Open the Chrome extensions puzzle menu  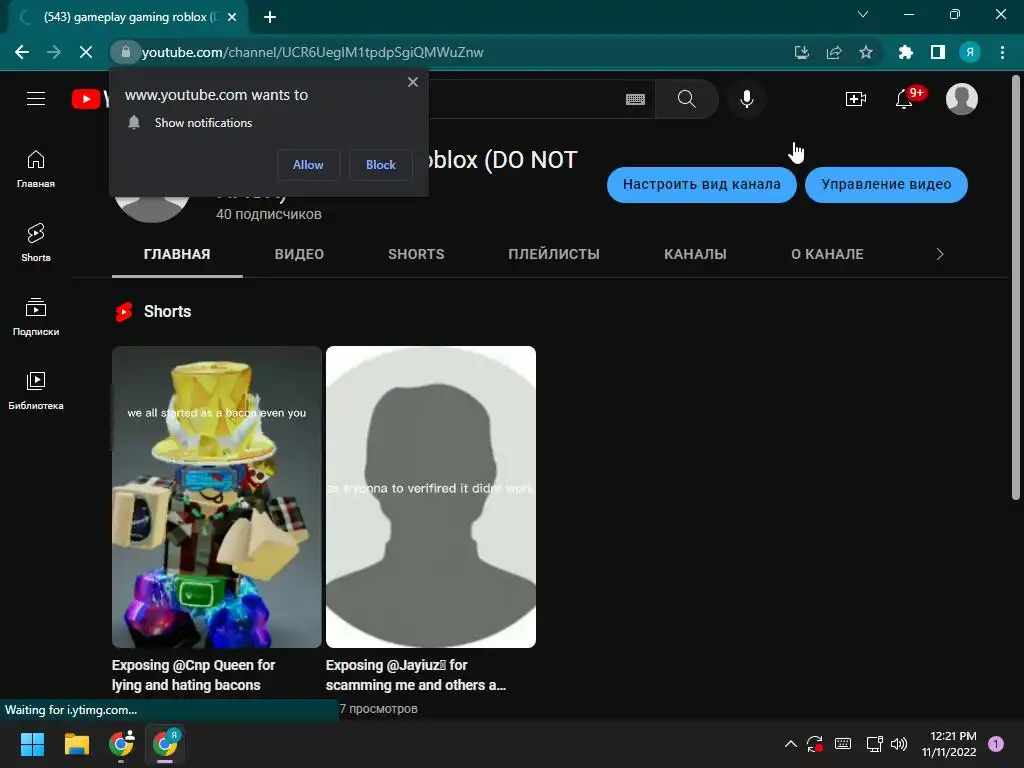pyautogui.click(x=905, y=52)
